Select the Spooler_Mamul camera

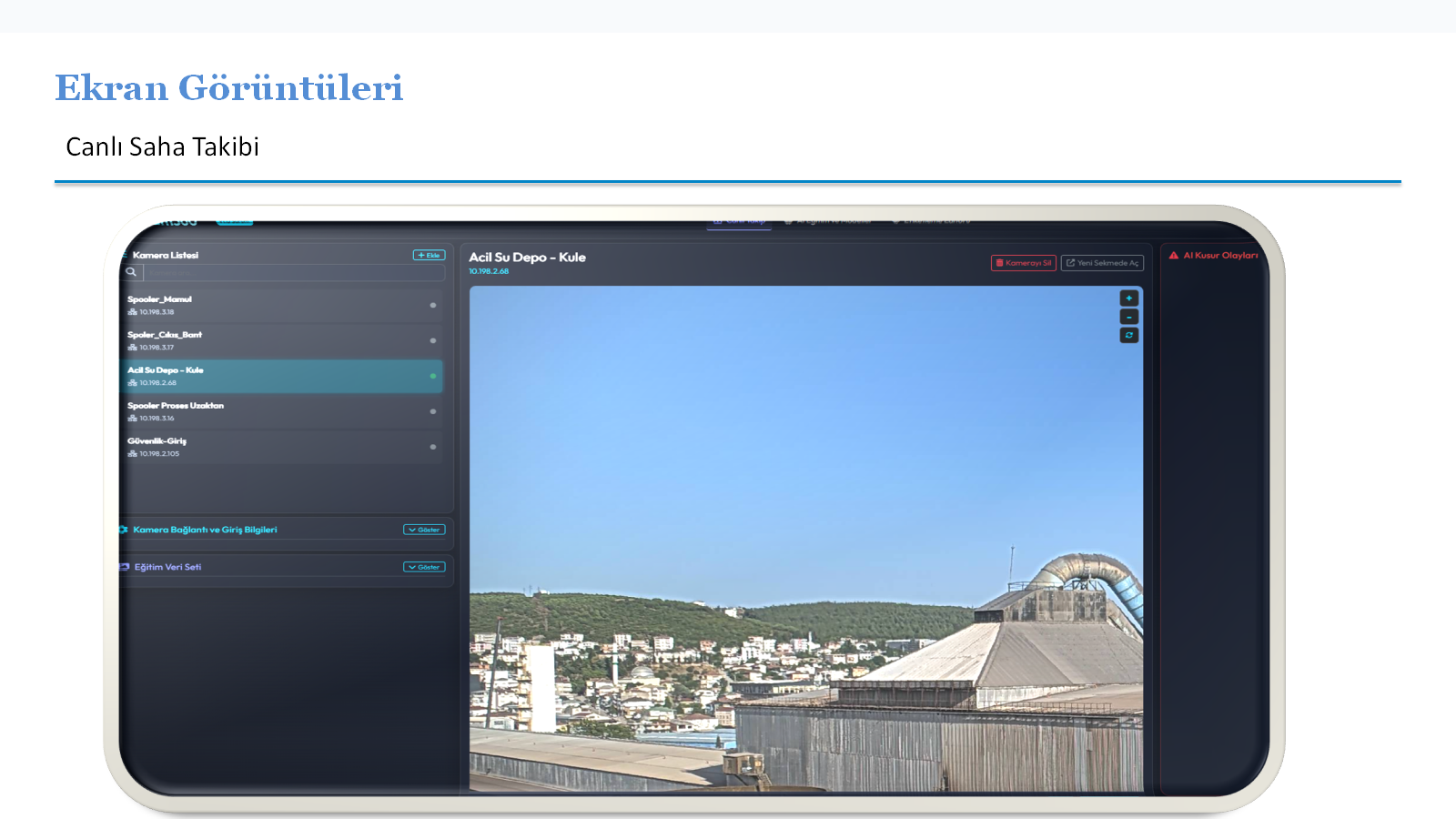tap(281, 305)
